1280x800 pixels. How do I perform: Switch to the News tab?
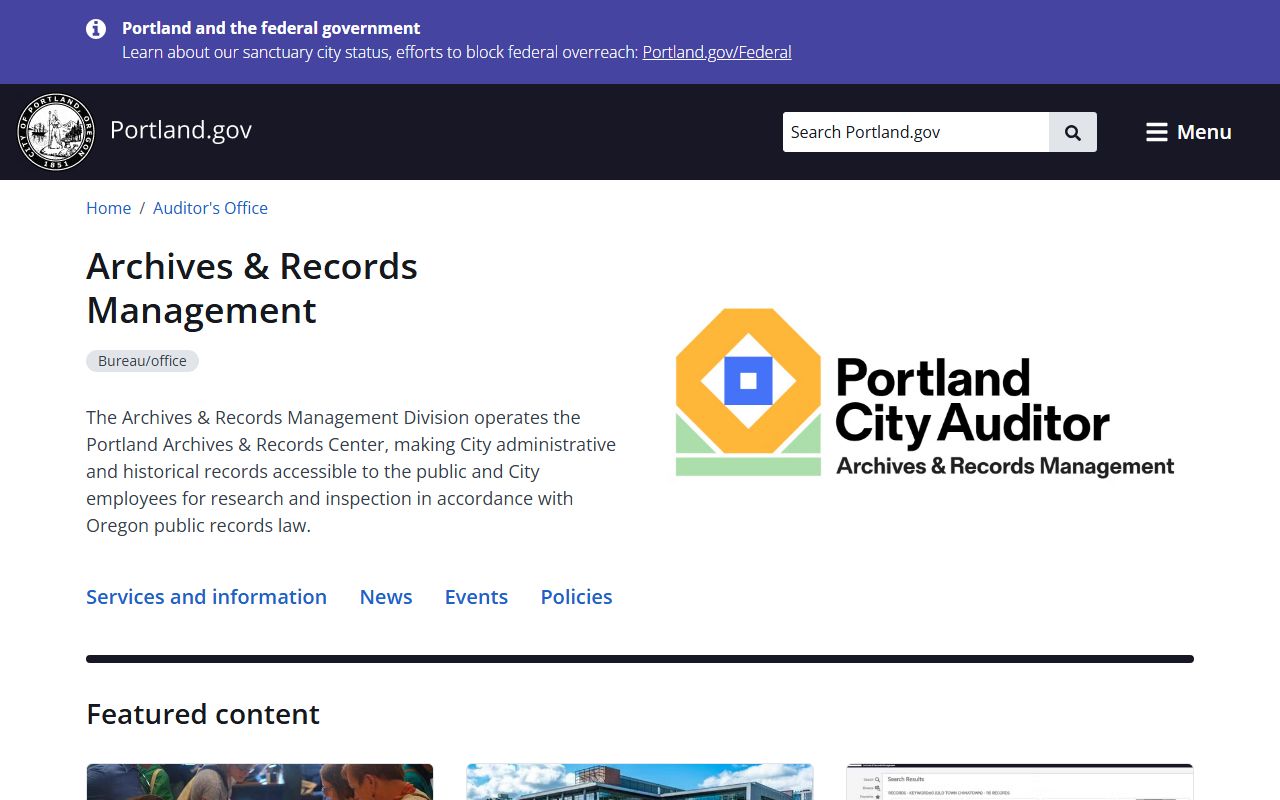tap(386, 597)
